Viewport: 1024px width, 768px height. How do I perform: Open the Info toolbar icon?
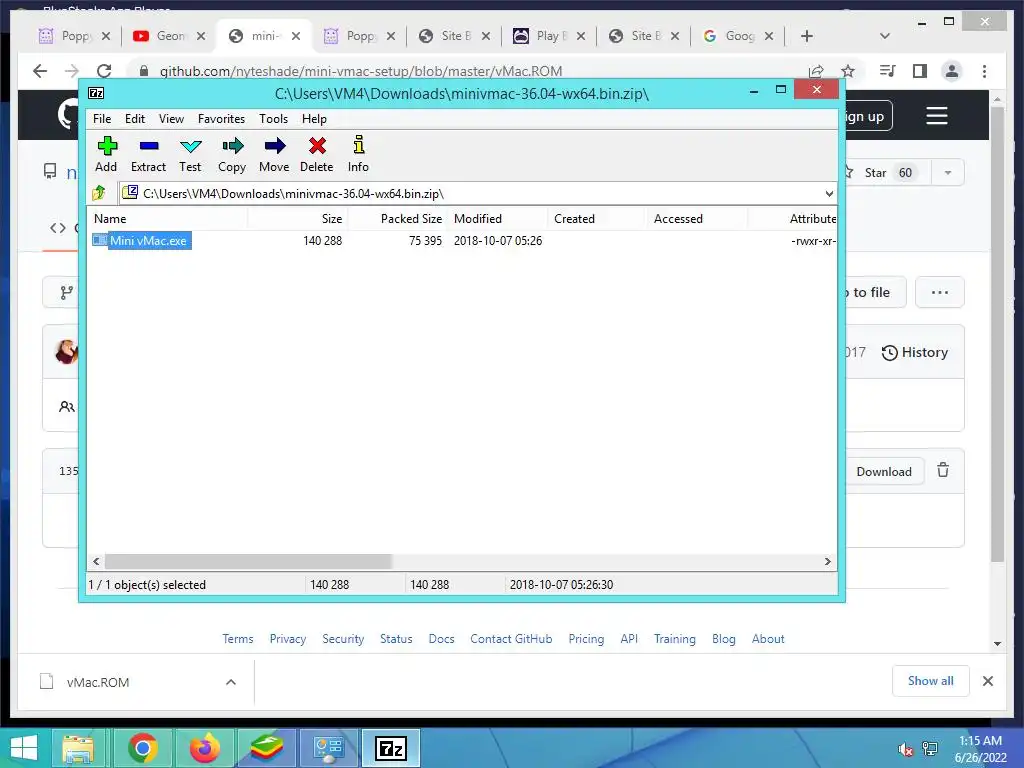[x=358, y=154]
